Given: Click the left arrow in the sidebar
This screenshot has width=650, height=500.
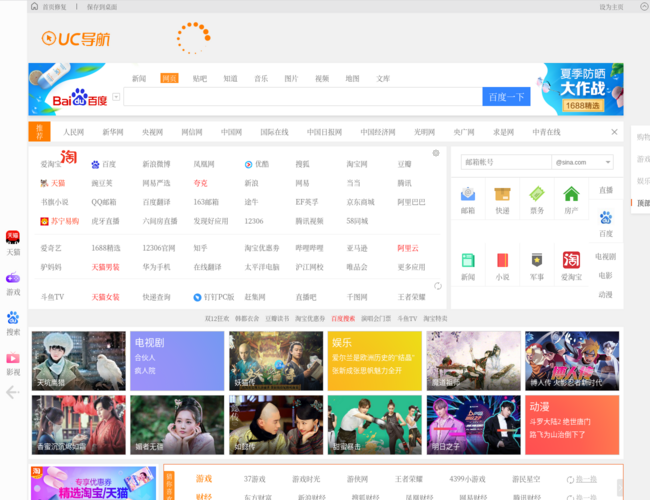Looking at the screenshot, I should [x=13, y=392].
